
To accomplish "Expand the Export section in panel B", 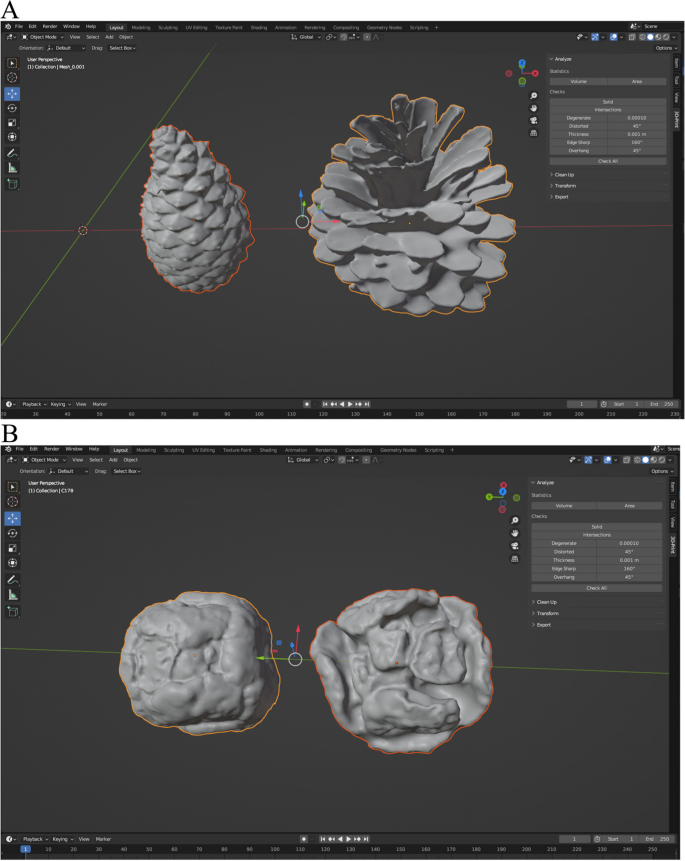I will click(x=546, y=625).
